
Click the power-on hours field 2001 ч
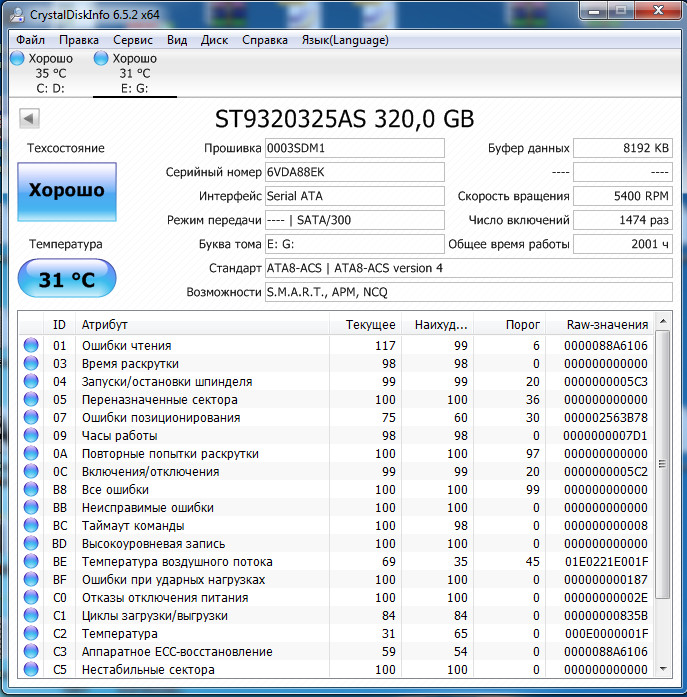coord(623,244)
